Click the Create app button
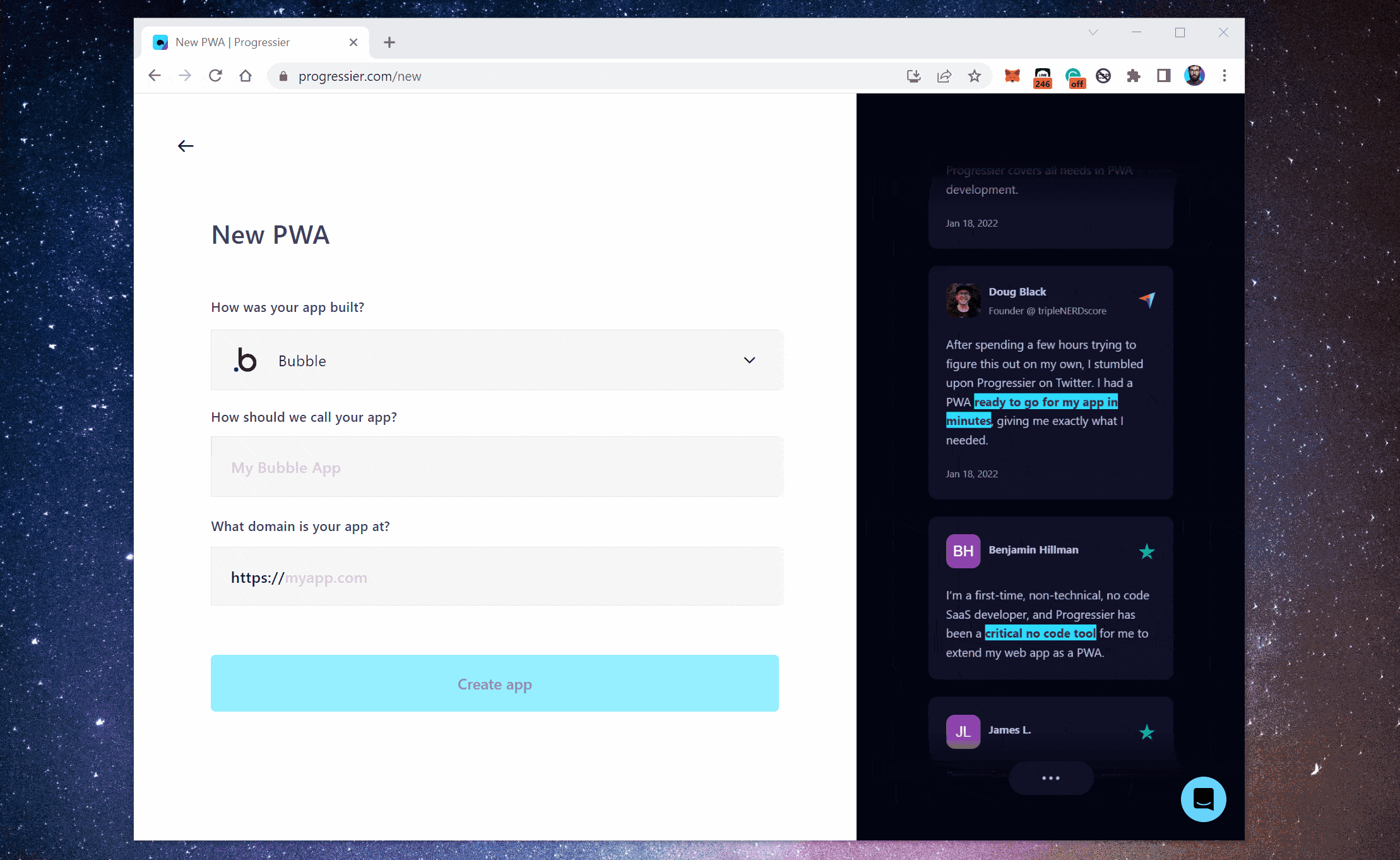 pyautogui.click(x=494, y=683)
